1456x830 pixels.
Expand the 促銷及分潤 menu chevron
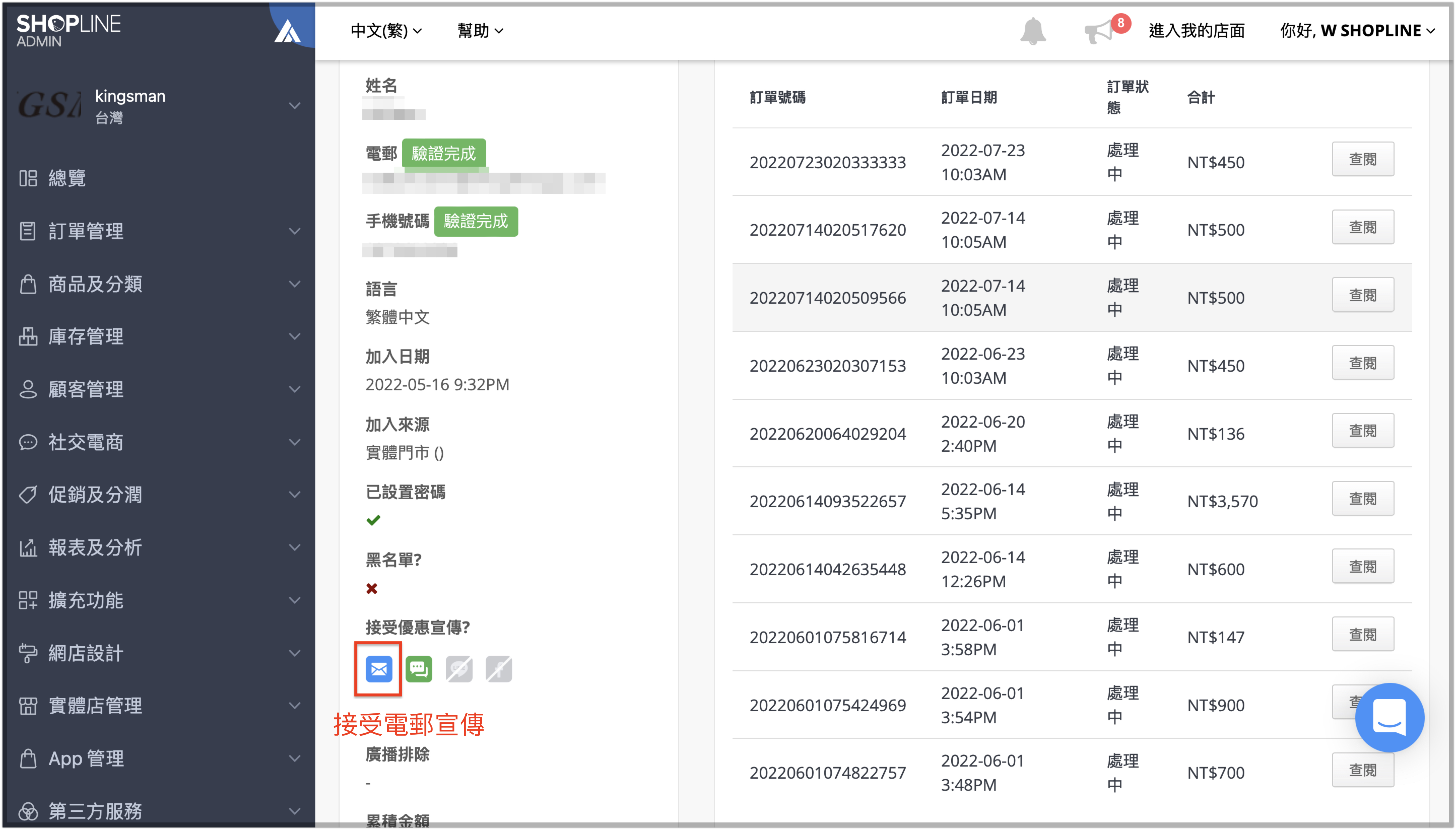(294, 494)
